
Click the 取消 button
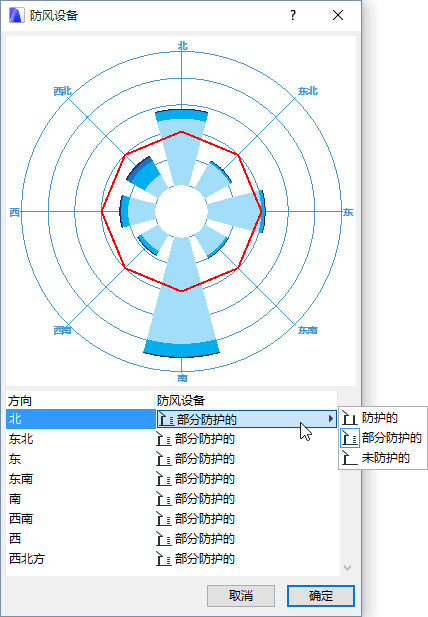[241, 596]
